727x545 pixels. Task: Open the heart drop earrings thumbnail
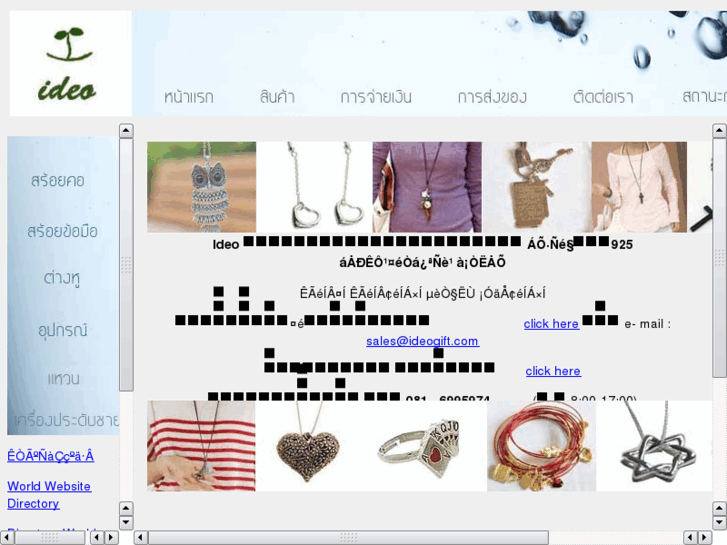coord(314,187)
